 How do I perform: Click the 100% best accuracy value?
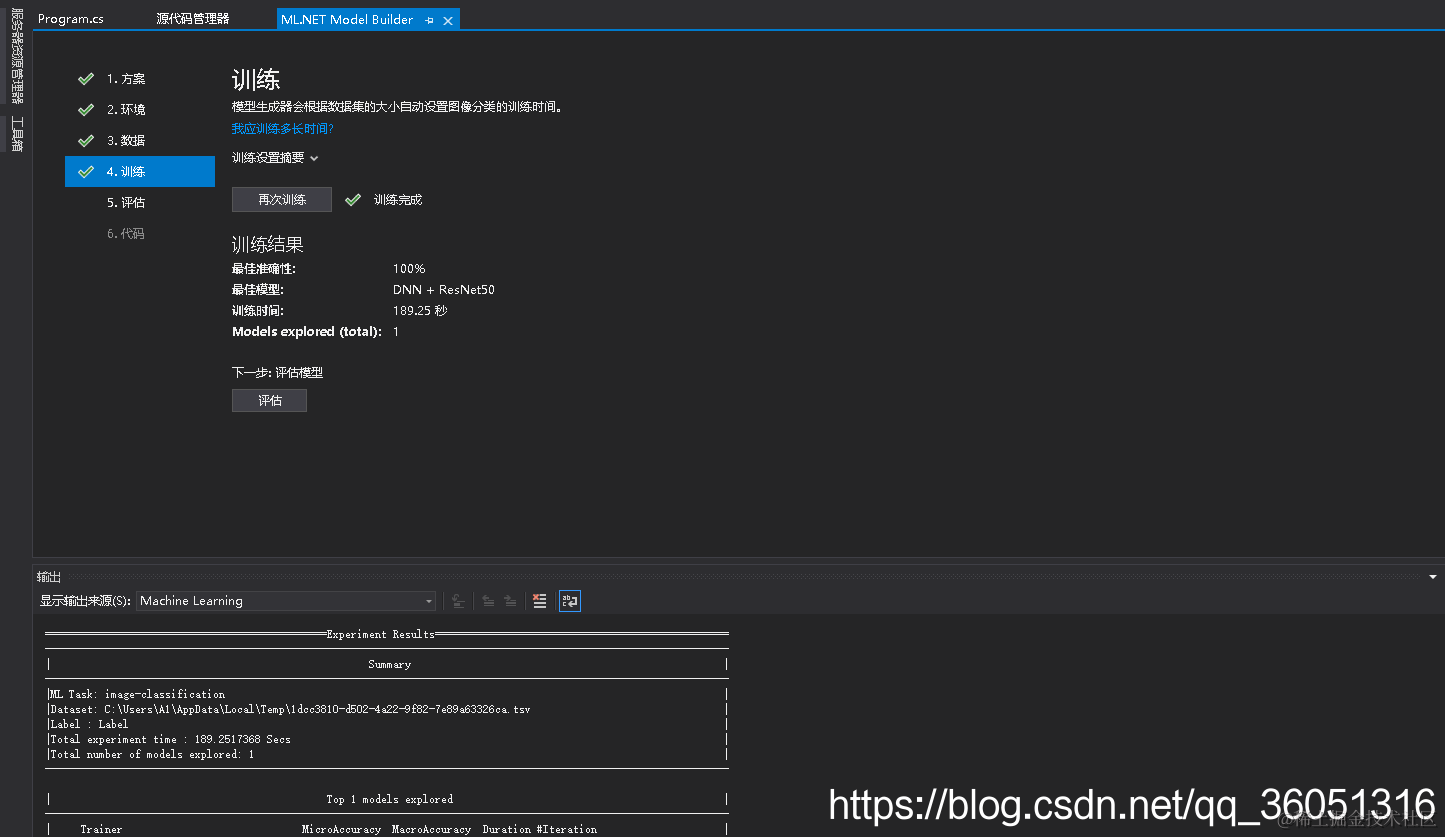tap(409, 269)
